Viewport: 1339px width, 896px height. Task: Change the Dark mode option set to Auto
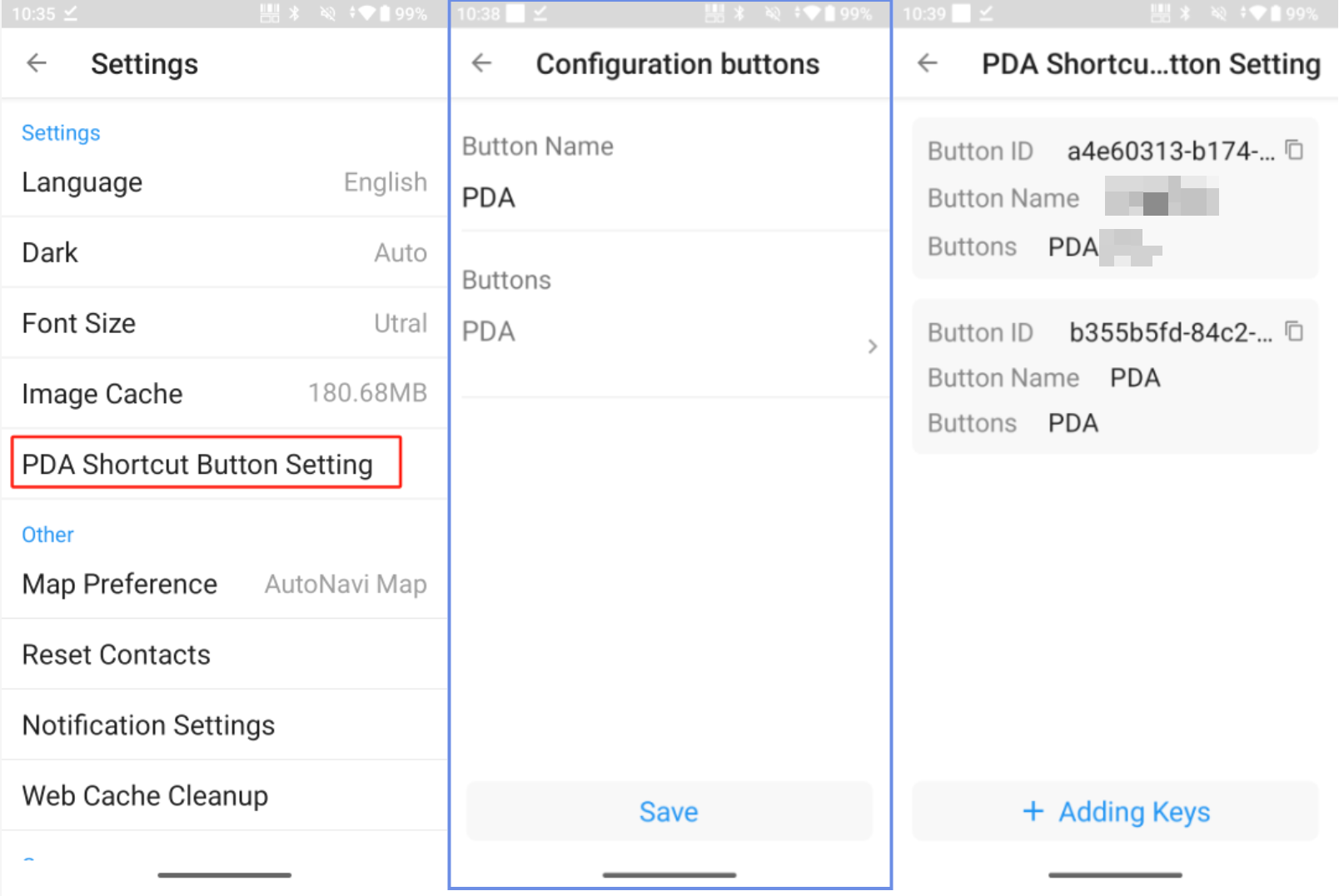pos(223,252)
